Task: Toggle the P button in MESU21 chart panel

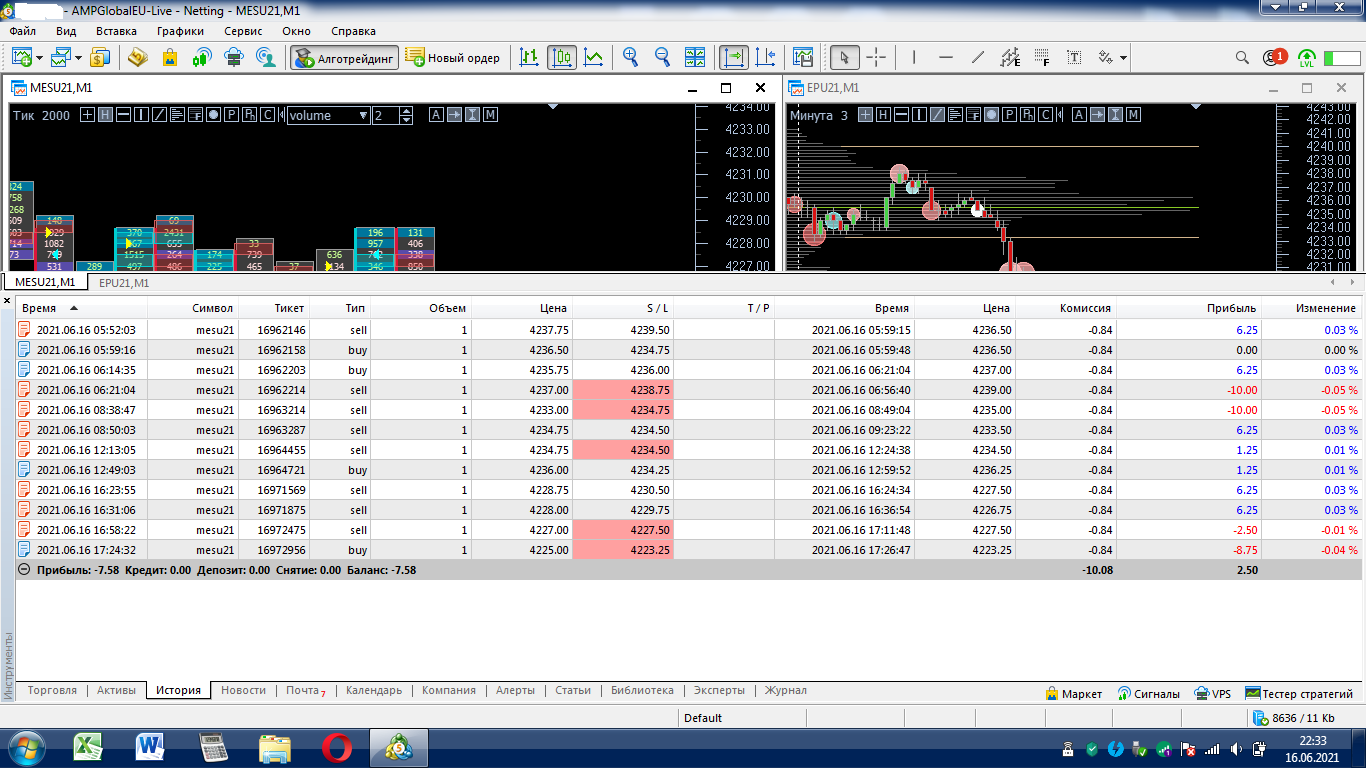Action: click(x=231, y=115)
